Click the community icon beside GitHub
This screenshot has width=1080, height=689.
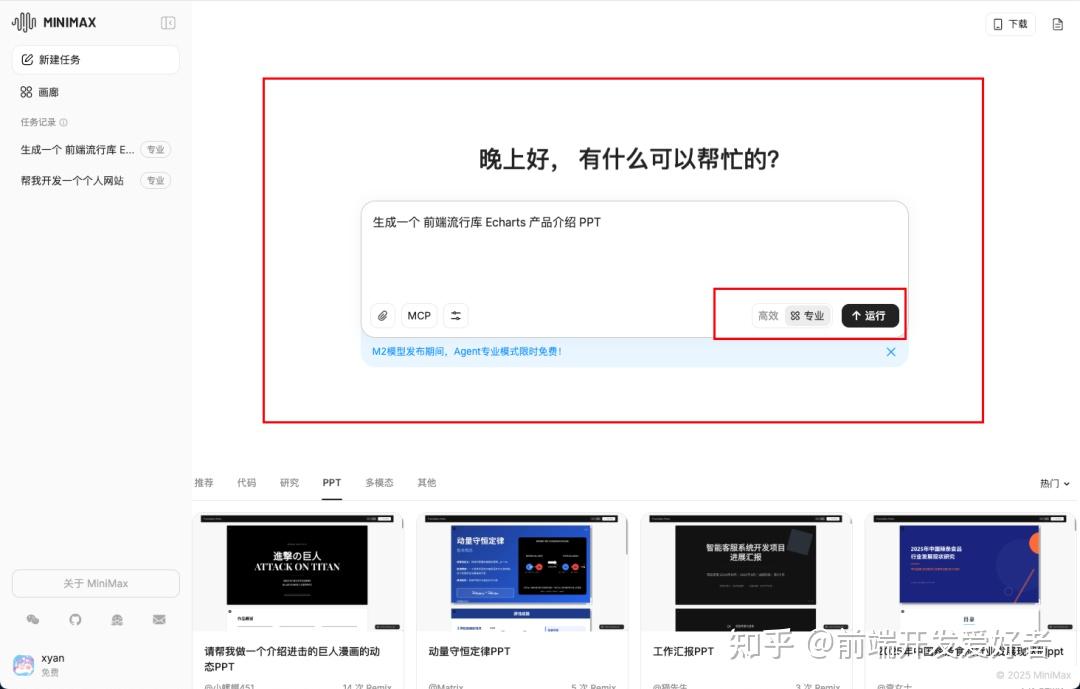coord(117,620)
